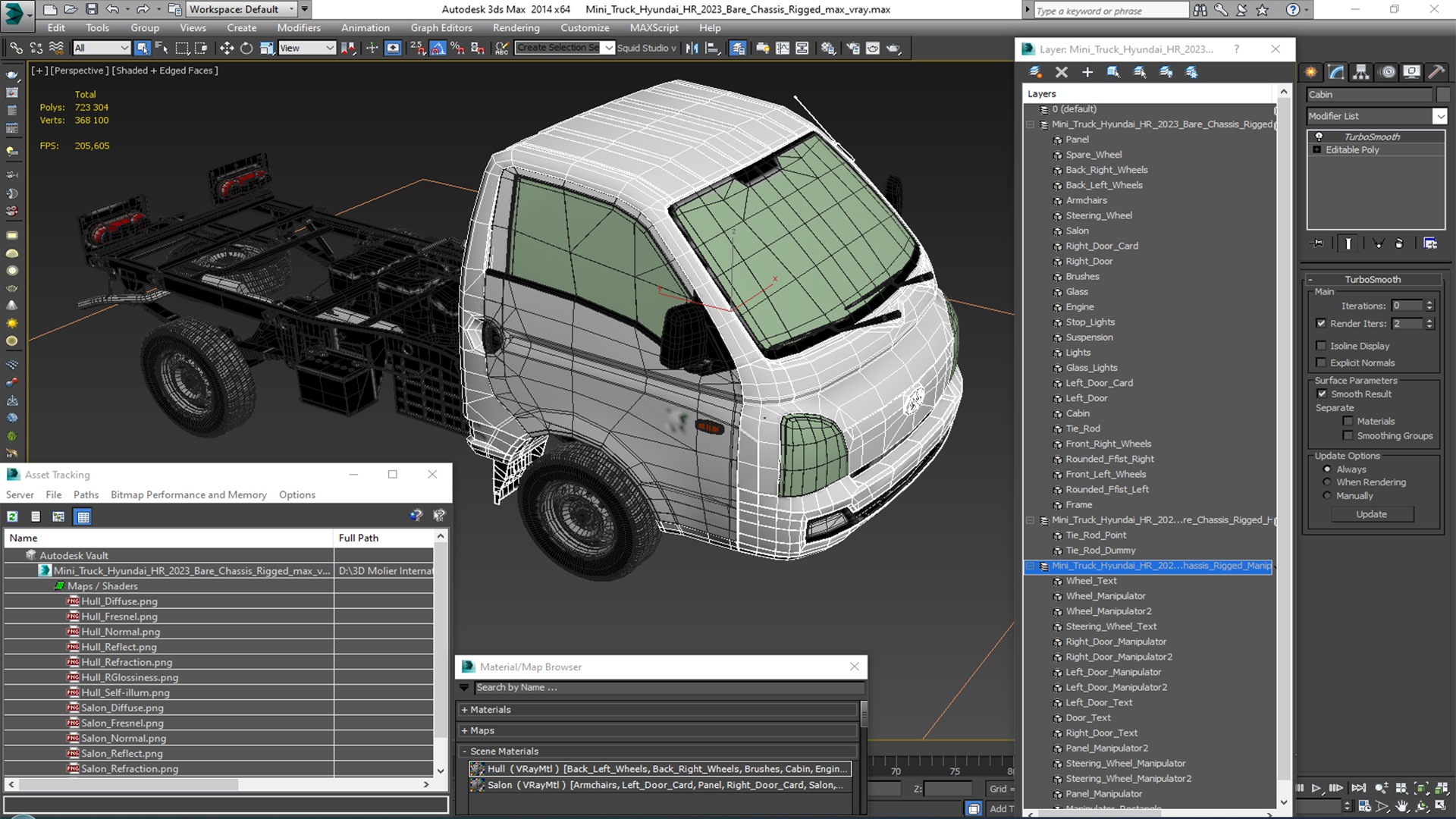Select the Move transform tool
Viewport: 1456px width, 819px height.
pyautogui.click(x=226, y=48)
